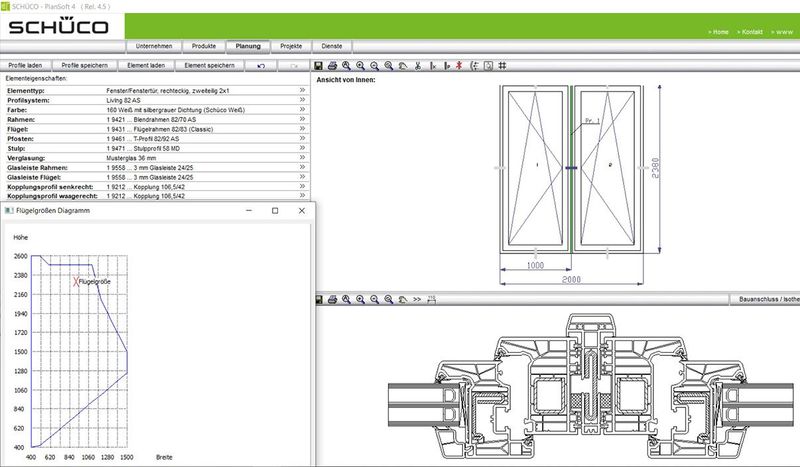Click the print icon in the element view toolbar
The height and width of the screenshot is (467, 800).
(x=332, y=65)
